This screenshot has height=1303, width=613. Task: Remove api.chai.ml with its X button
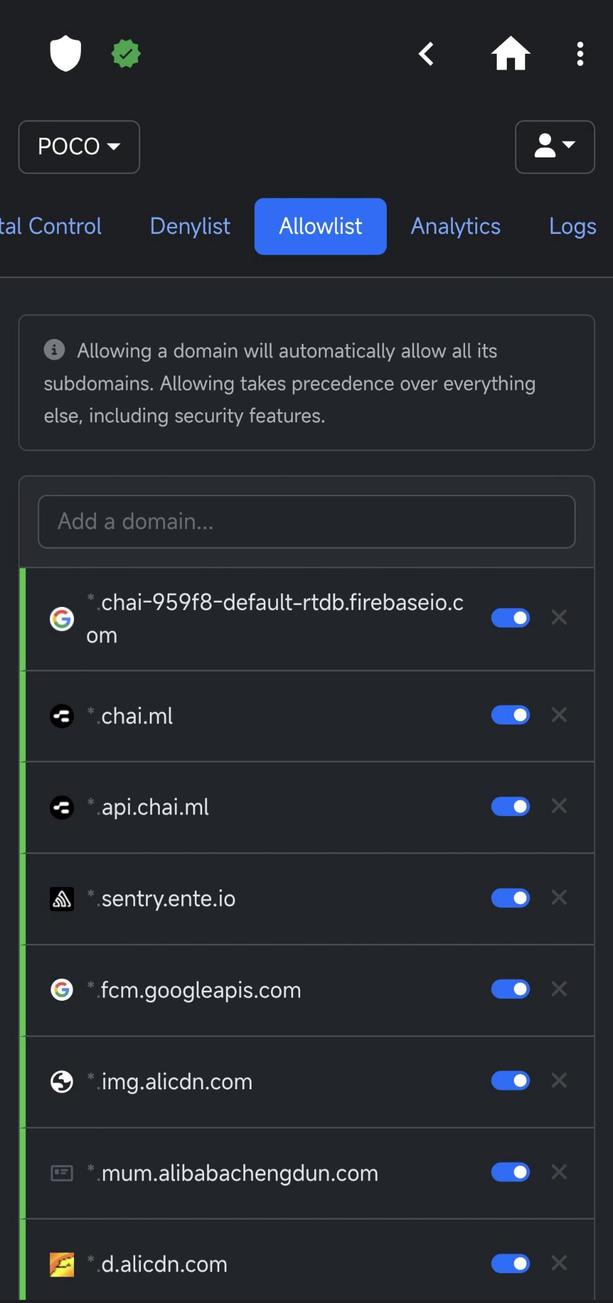coord(559,806)
